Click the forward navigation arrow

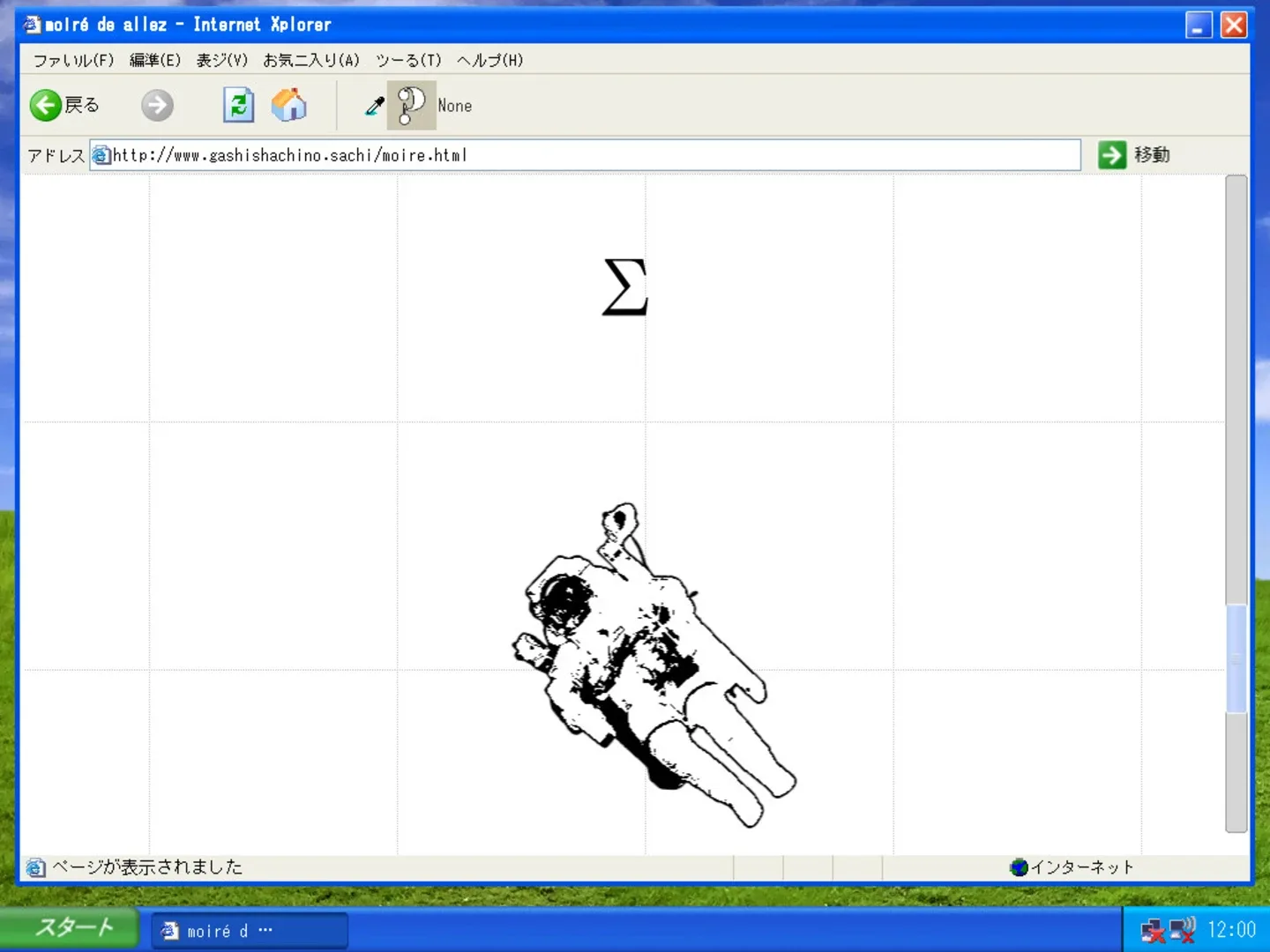(157, 105)
